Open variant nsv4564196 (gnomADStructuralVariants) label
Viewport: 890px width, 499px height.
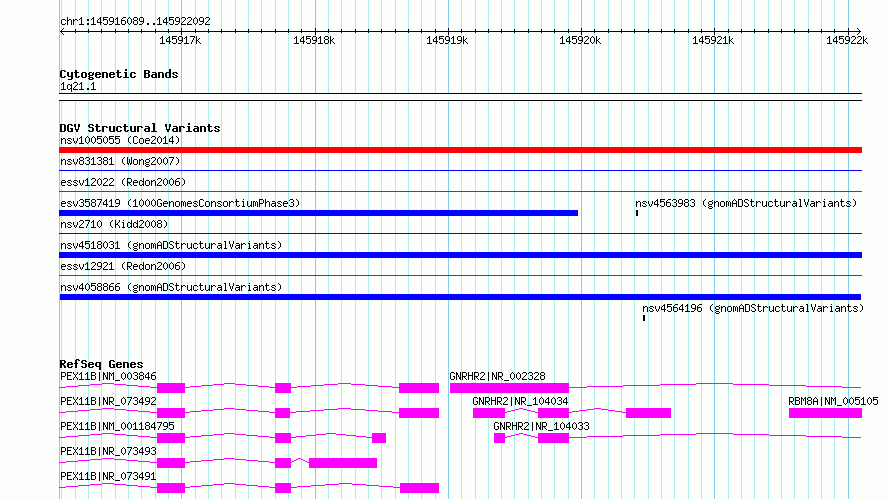(x=753, y=308)
